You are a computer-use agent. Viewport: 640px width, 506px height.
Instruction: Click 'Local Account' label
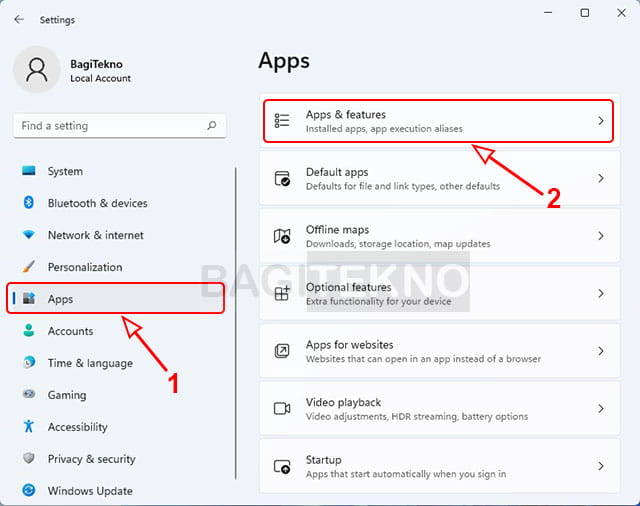100,78
